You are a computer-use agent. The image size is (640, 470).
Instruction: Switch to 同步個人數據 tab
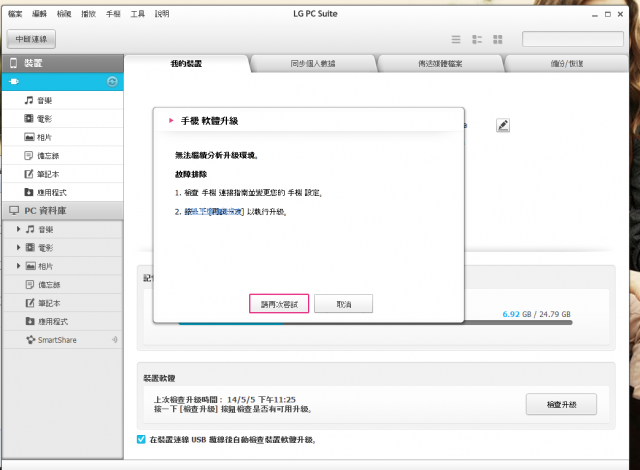tap(313, 64)
